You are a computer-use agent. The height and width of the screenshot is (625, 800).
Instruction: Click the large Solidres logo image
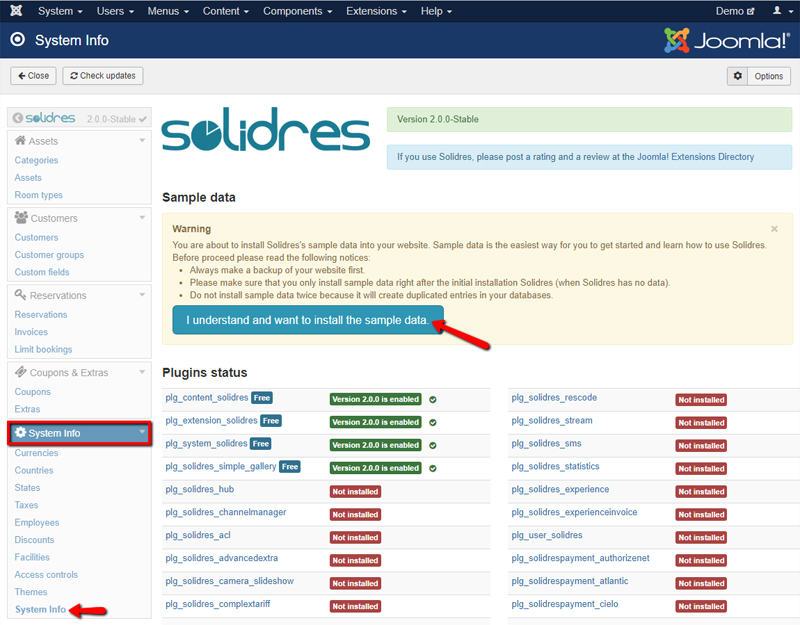point(265,132)
